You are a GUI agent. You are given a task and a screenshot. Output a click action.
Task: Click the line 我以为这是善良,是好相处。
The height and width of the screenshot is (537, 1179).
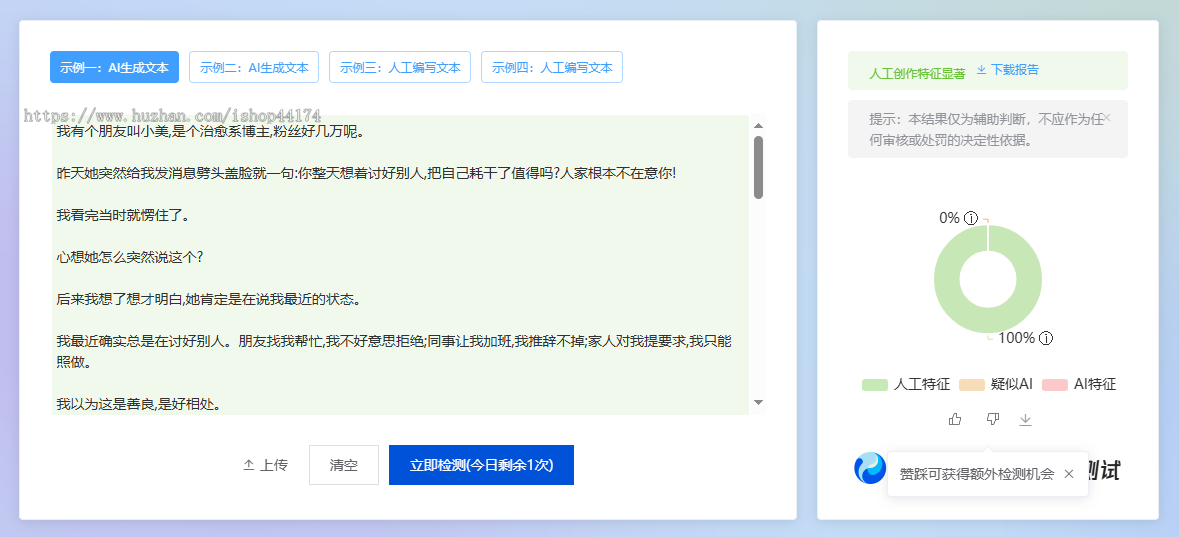[138, 405]
